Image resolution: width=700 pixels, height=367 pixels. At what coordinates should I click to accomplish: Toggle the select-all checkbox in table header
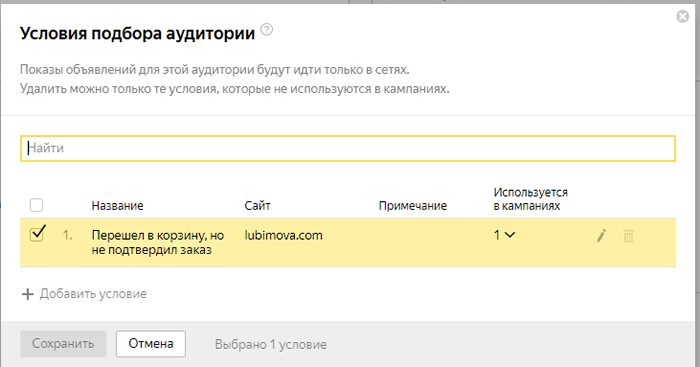[36, 205]
